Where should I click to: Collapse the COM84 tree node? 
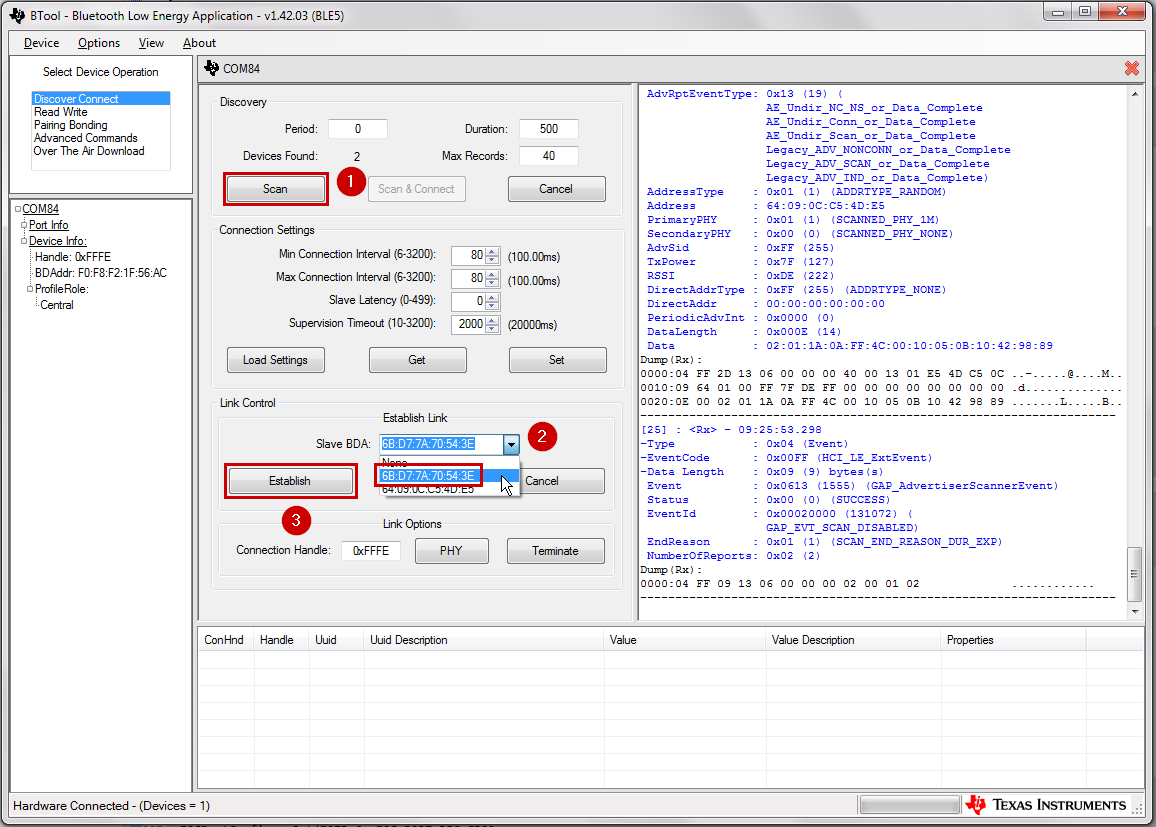(x=18, y=209)
